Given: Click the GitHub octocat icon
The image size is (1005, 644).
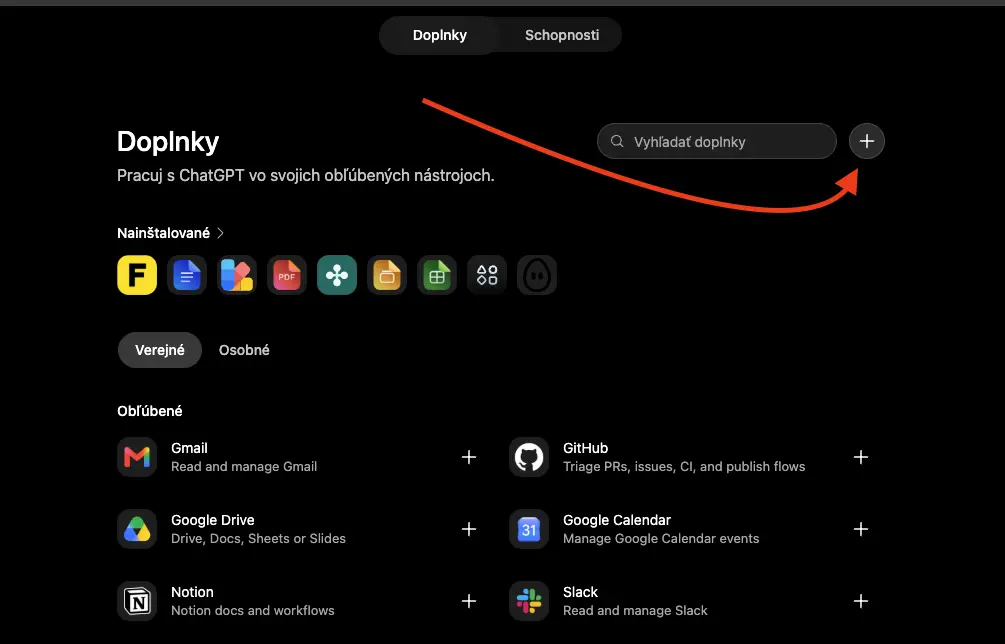Looking at the screenshot, I should (x=529, y=457).
